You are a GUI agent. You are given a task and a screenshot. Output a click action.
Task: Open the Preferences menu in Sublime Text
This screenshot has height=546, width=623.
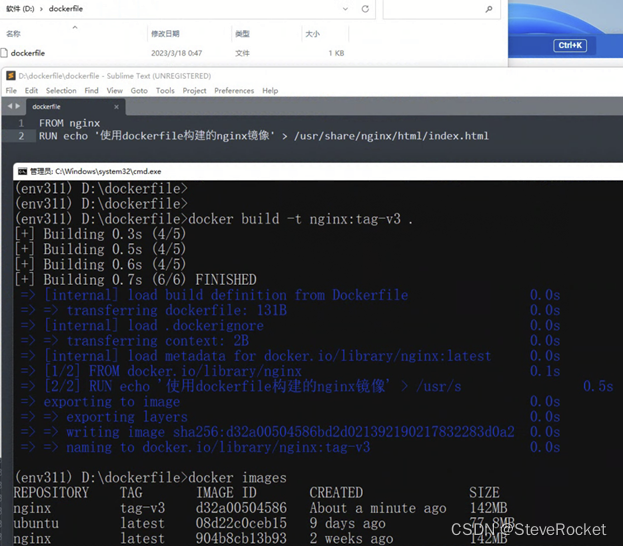(x=234, y=91)
